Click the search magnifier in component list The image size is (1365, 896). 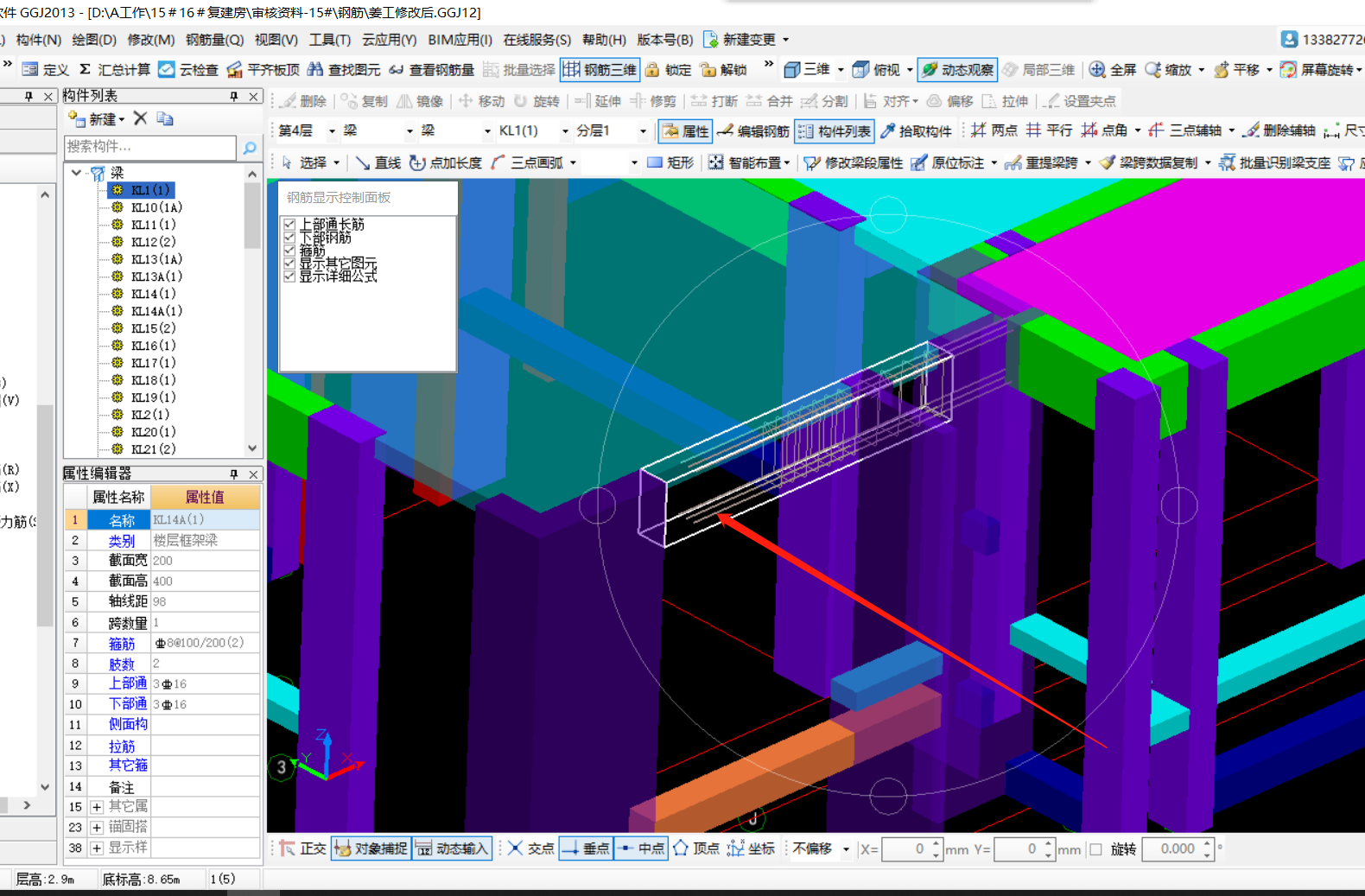tap(250, 148)
